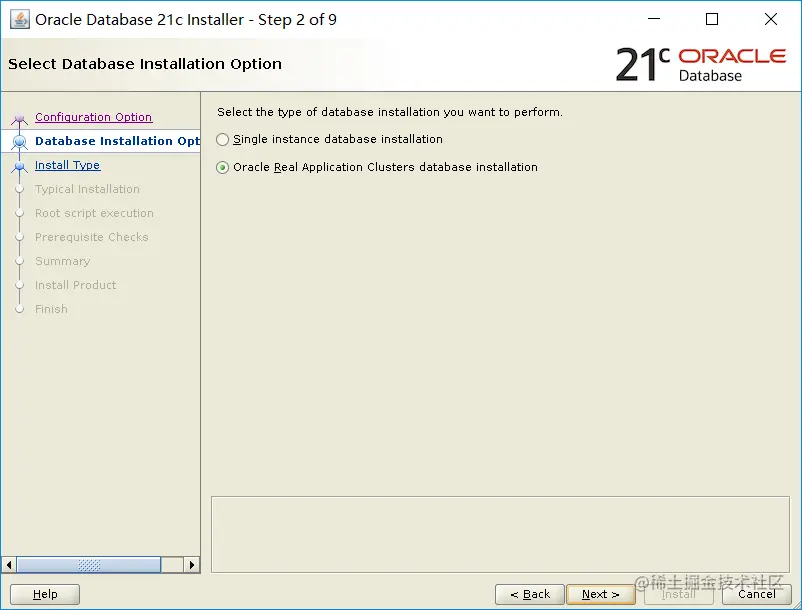
Task: Click the Install Product step text
Action: (75, 285)
